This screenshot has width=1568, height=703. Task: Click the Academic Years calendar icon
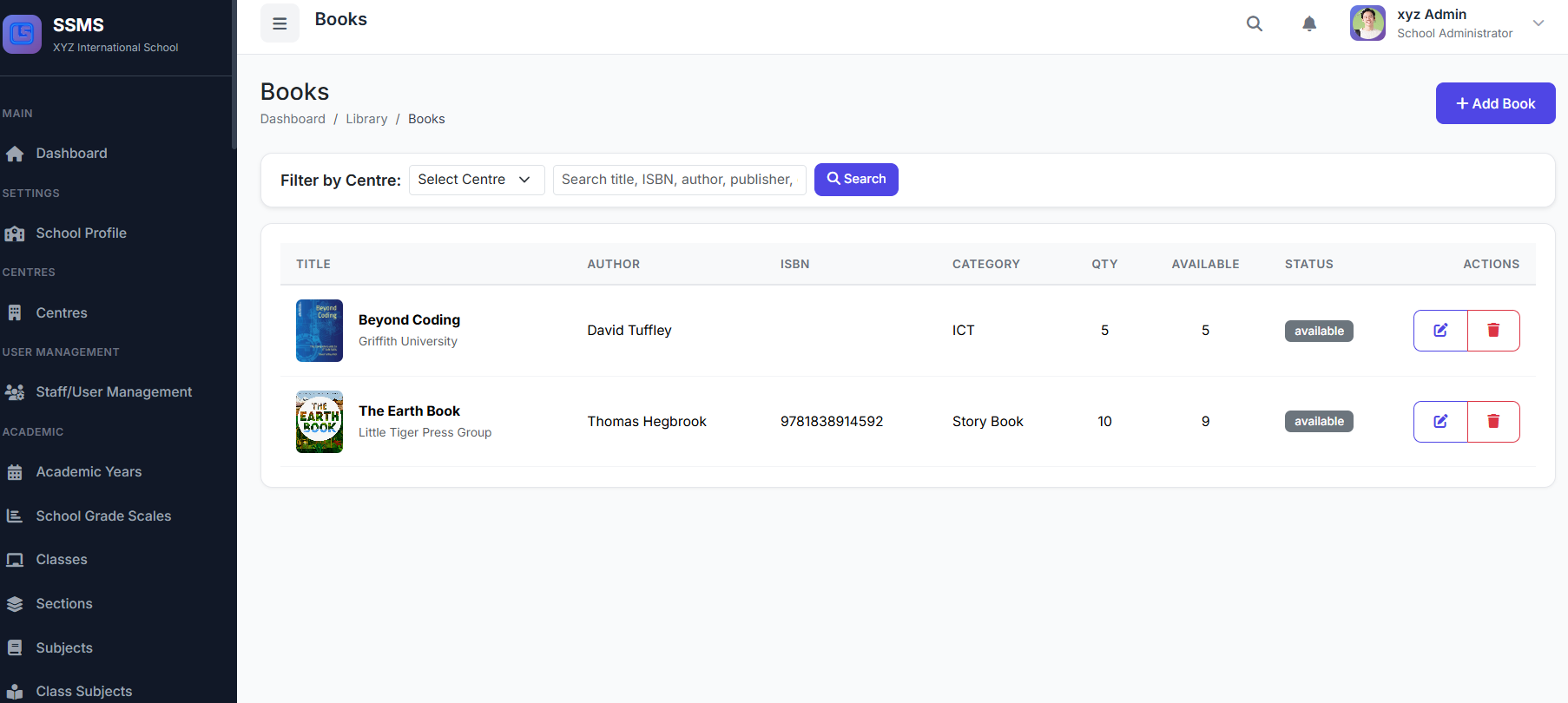click(x=15, y=472)
